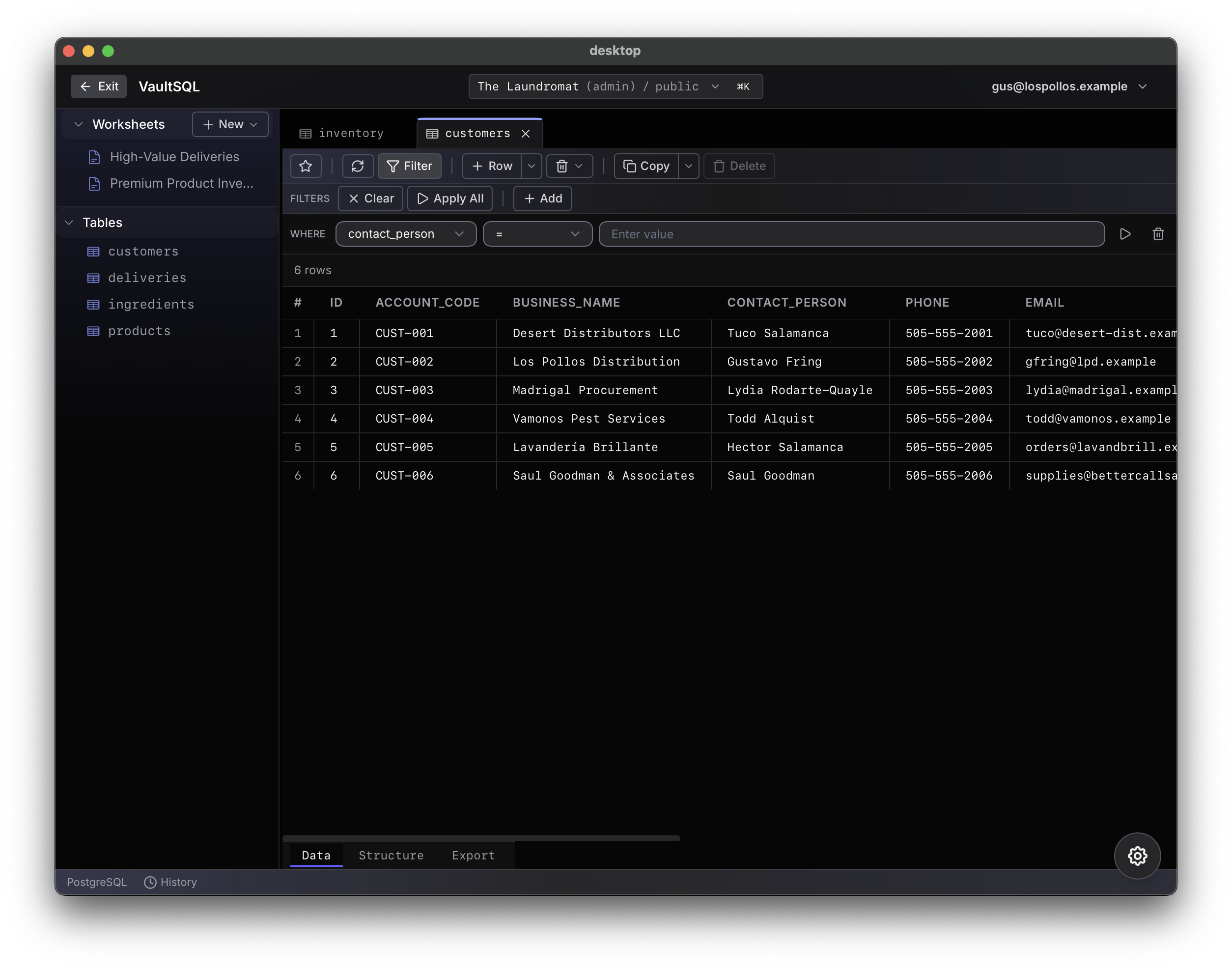This screenshot has width=1232, height=968.
Task: Switch to the Data tab
Action: pos(316,855)
